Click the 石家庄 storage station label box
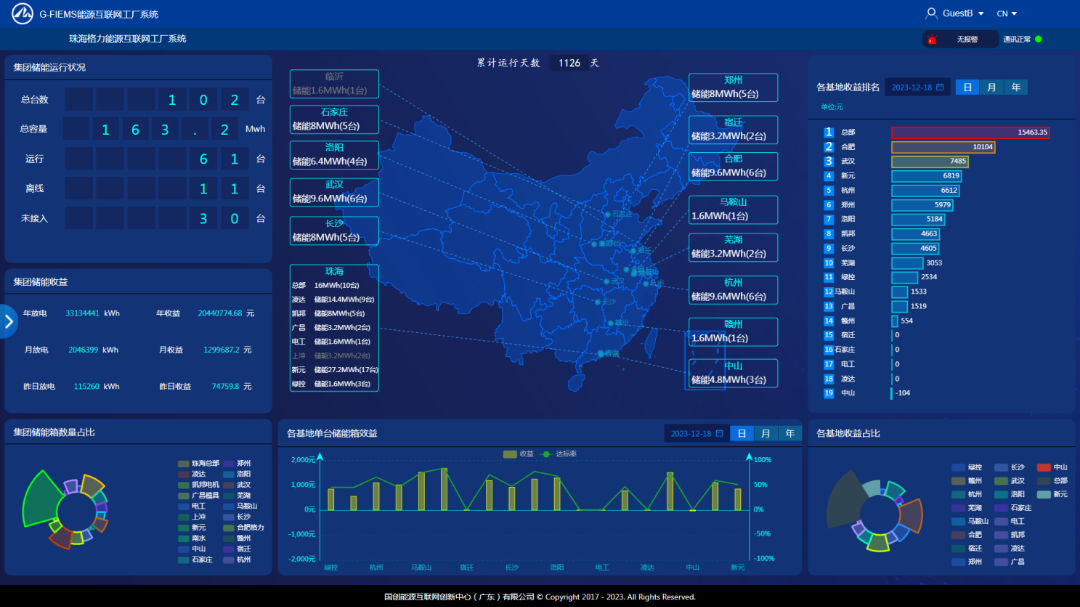1080x607 pixels. [334, 119]
